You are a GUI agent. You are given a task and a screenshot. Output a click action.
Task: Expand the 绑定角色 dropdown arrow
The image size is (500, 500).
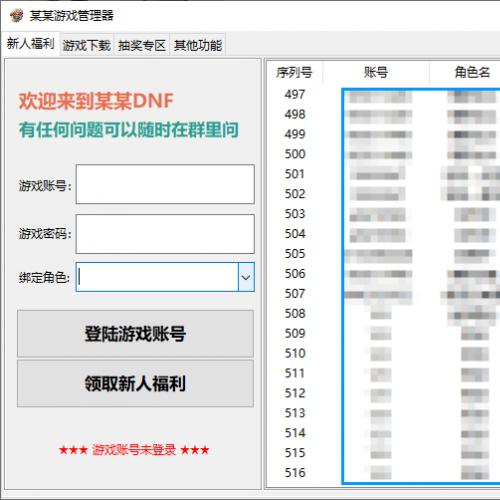coord(246,277)
